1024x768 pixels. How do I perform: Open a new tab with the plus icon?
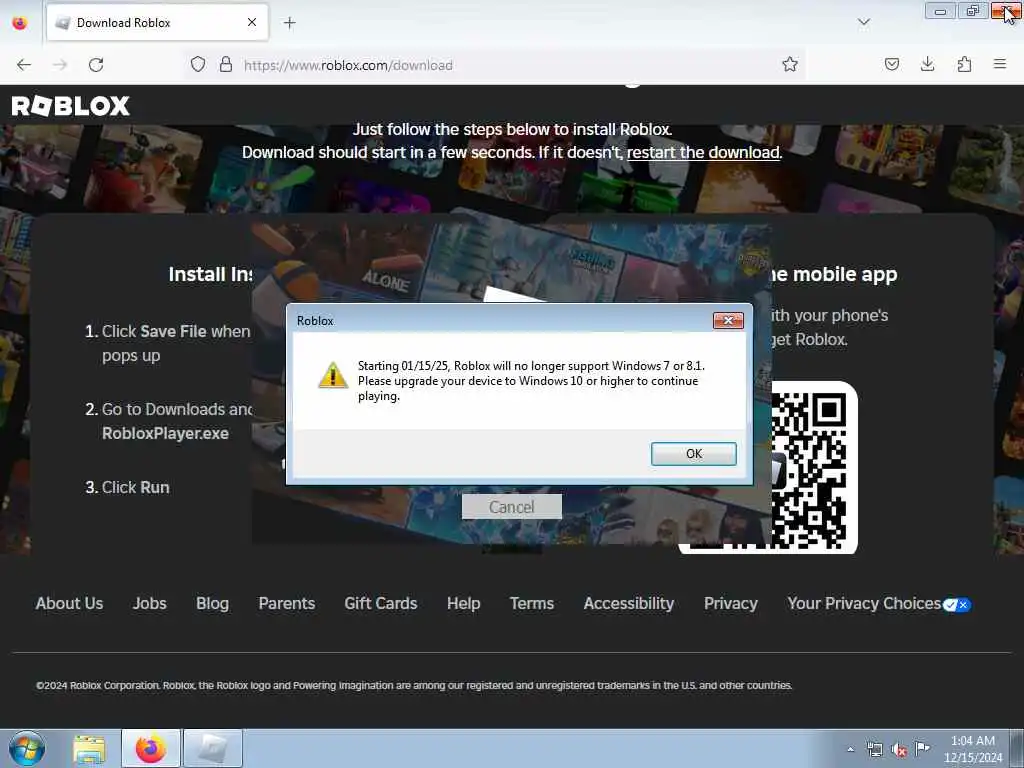[x=289, y=23]
